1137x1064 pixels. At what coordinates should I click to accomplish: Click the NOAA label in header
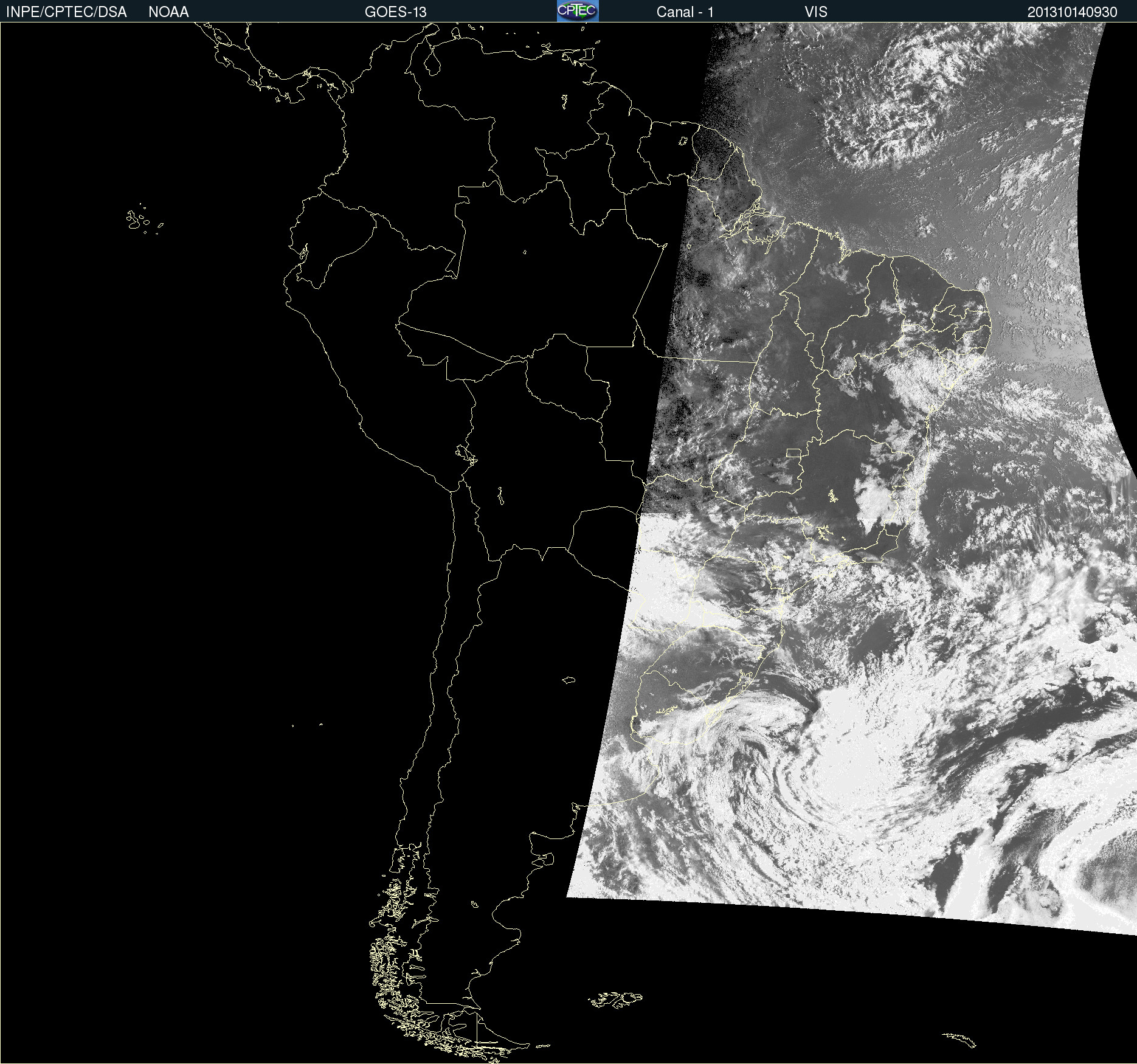[168, 12]
